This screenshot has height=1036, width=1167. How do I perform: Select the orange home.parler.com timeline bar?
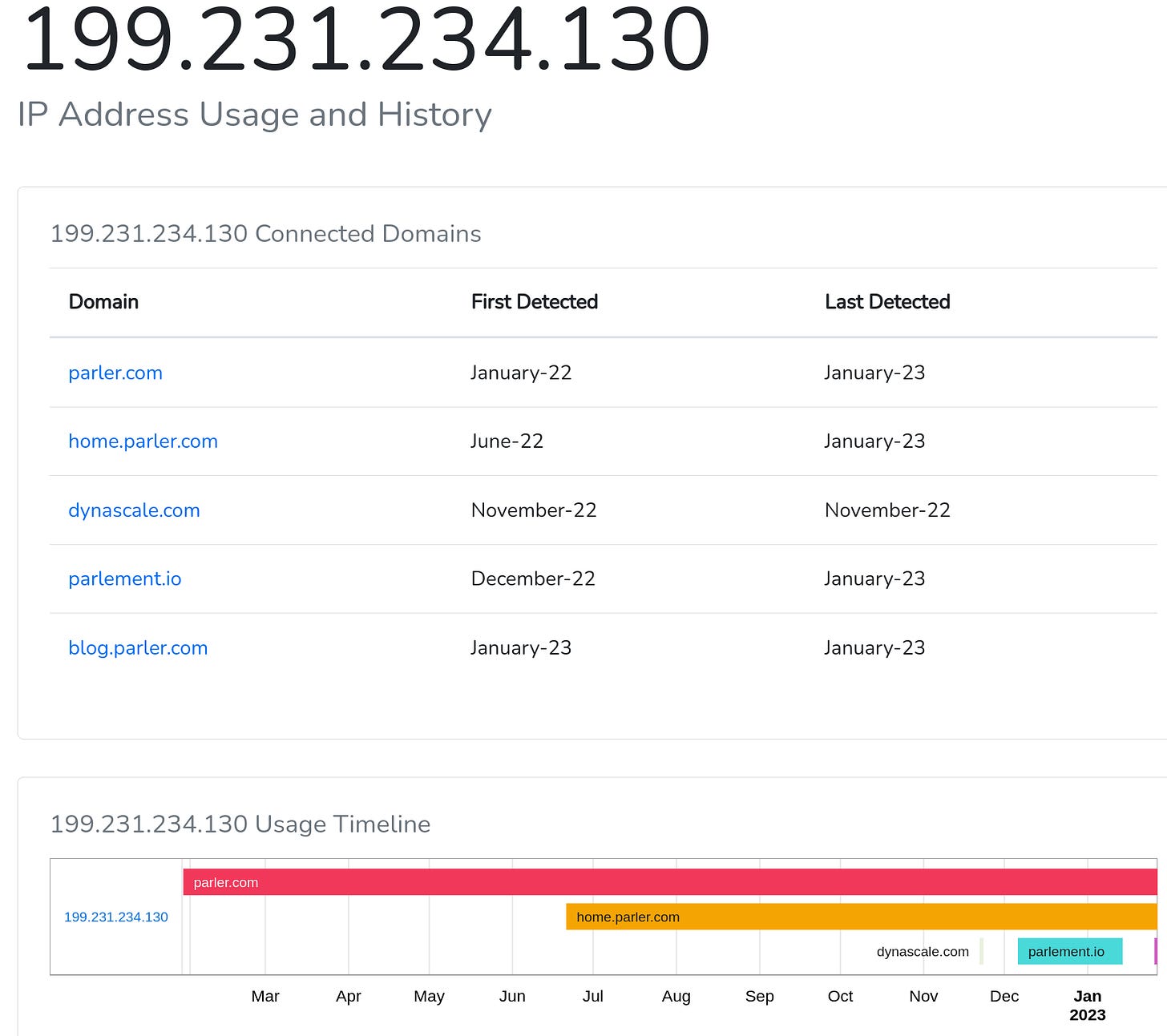pos(862,917)
